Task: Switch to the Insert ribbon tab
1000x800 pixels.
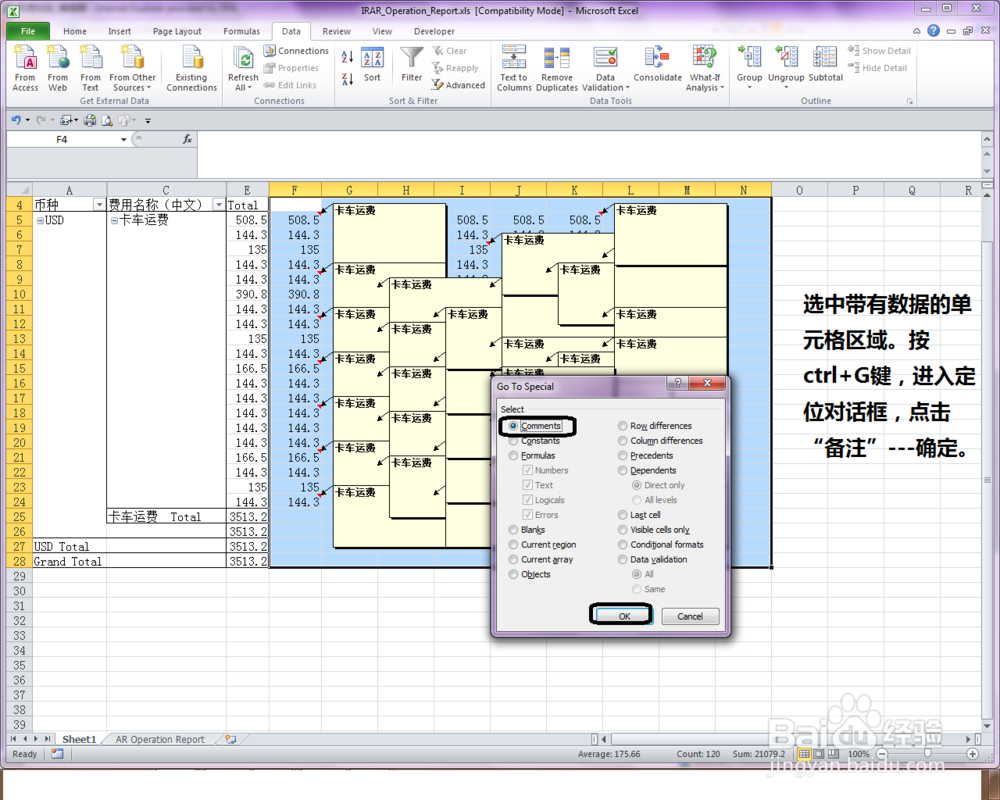Action: coord(119,31)
